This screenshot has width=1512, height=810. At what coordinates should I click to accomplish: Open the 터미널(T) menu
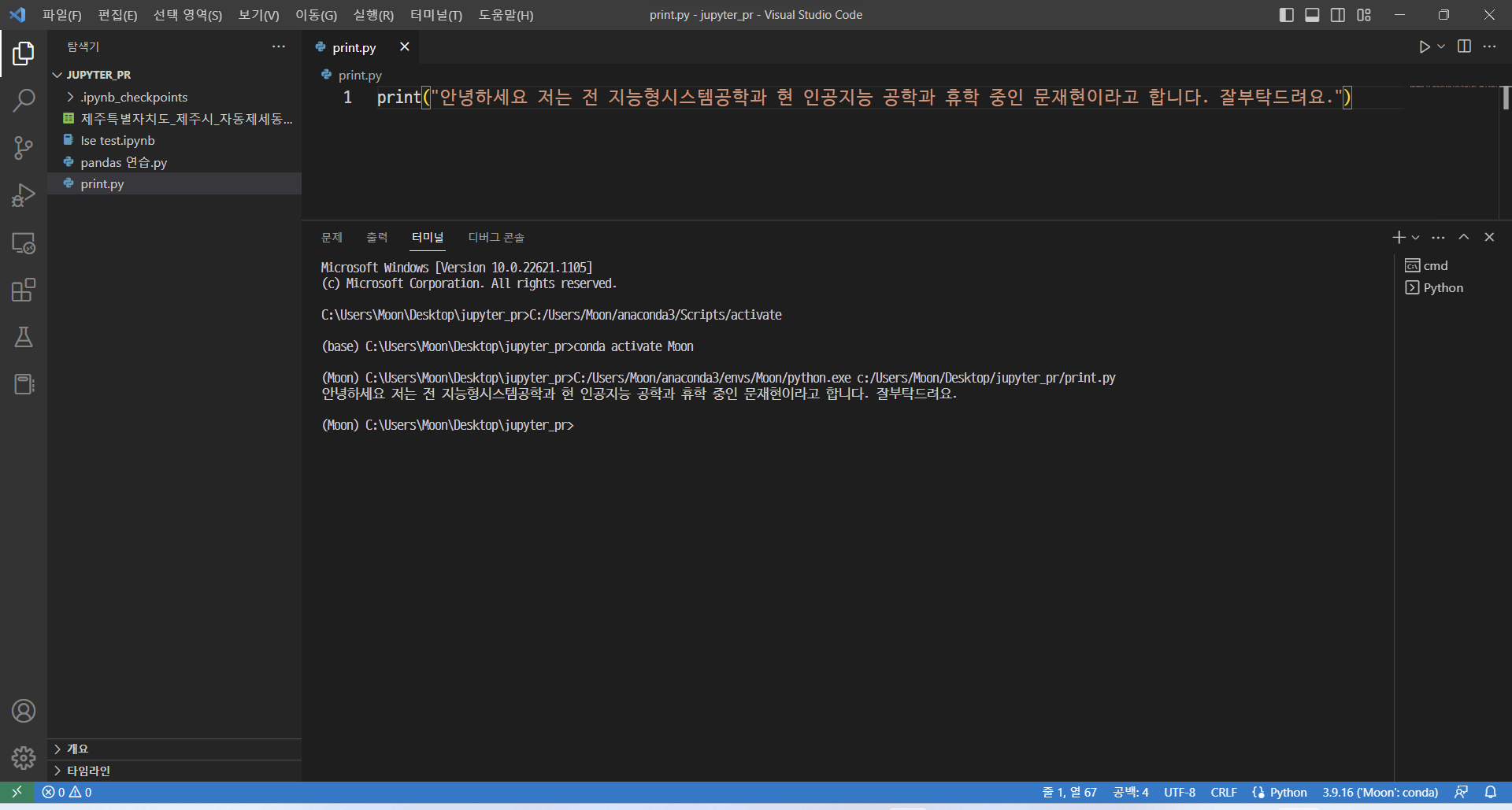pos(435,15)
